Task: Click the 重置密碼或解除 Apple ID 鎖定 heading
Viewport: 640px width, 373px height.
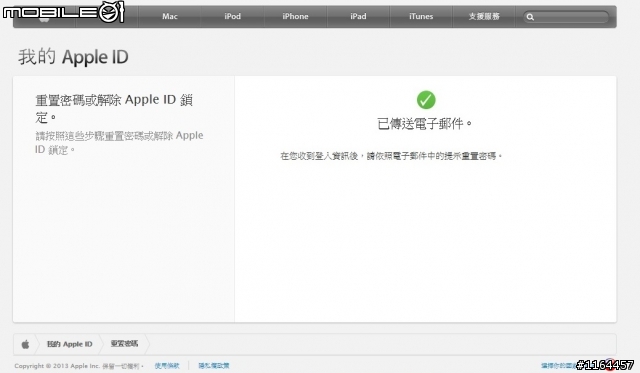Action: pyautogui.click(x=114, y=108)
